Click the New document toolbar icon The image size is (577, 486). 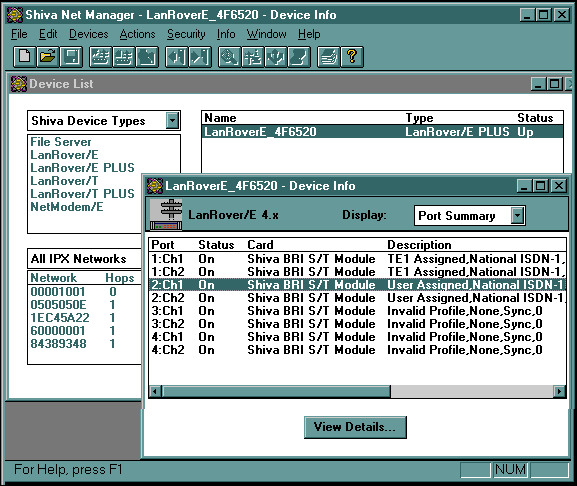[25, 57]
